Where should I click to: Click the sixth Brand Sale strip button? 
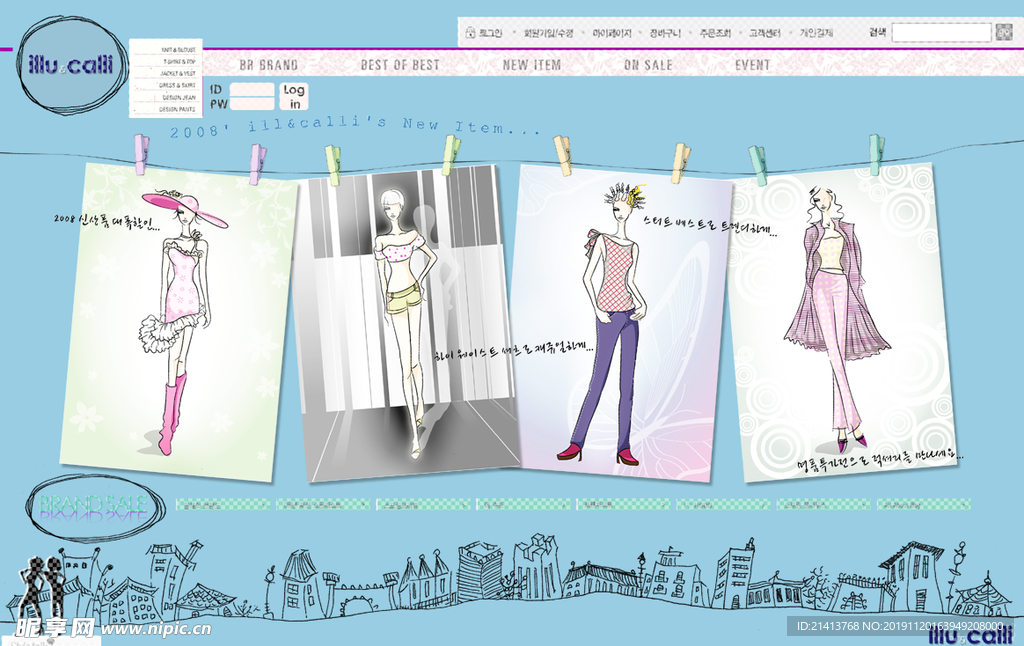(724, 504)
